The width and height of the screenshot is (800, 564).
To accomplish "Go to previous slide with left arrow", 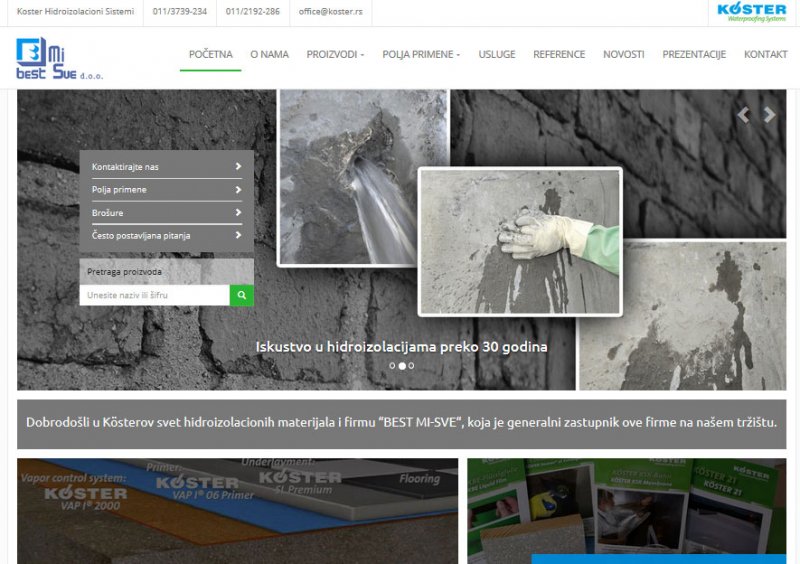I will [743, 115].
